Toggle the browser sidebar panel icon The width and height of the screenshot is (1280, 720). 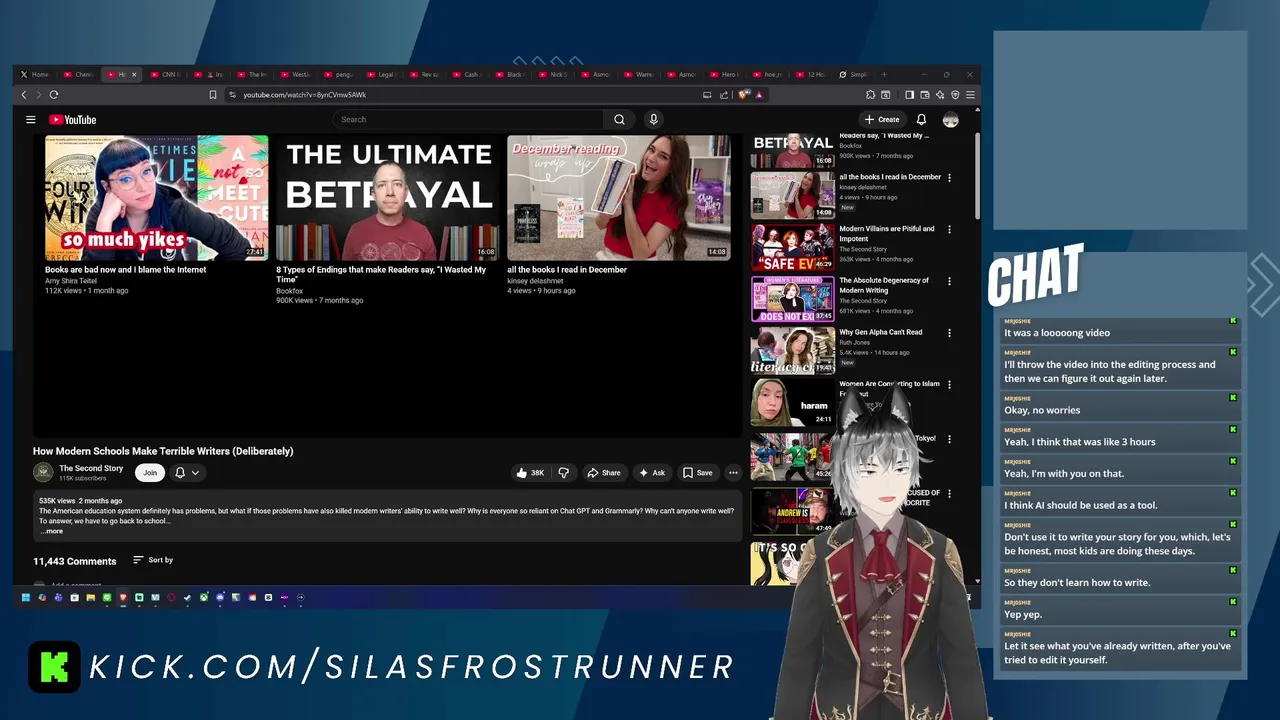(909, 95)
